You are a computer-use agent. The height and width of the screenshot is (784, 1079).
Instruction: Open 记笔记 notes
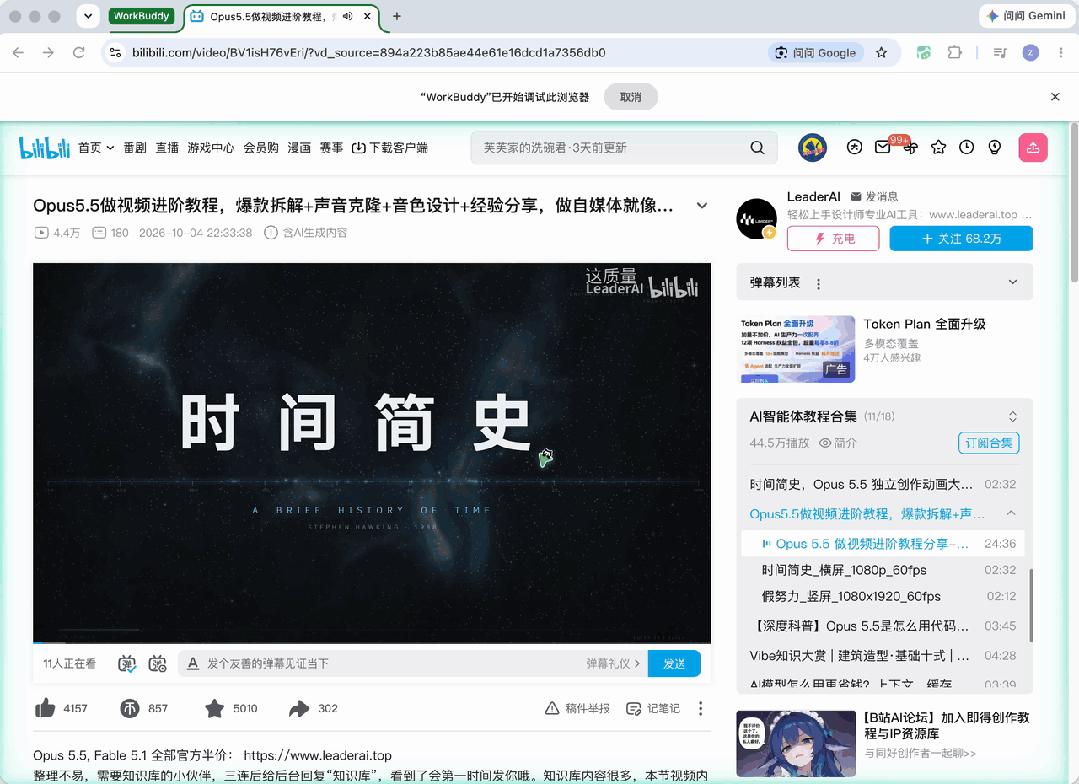[x=653, y=708]
